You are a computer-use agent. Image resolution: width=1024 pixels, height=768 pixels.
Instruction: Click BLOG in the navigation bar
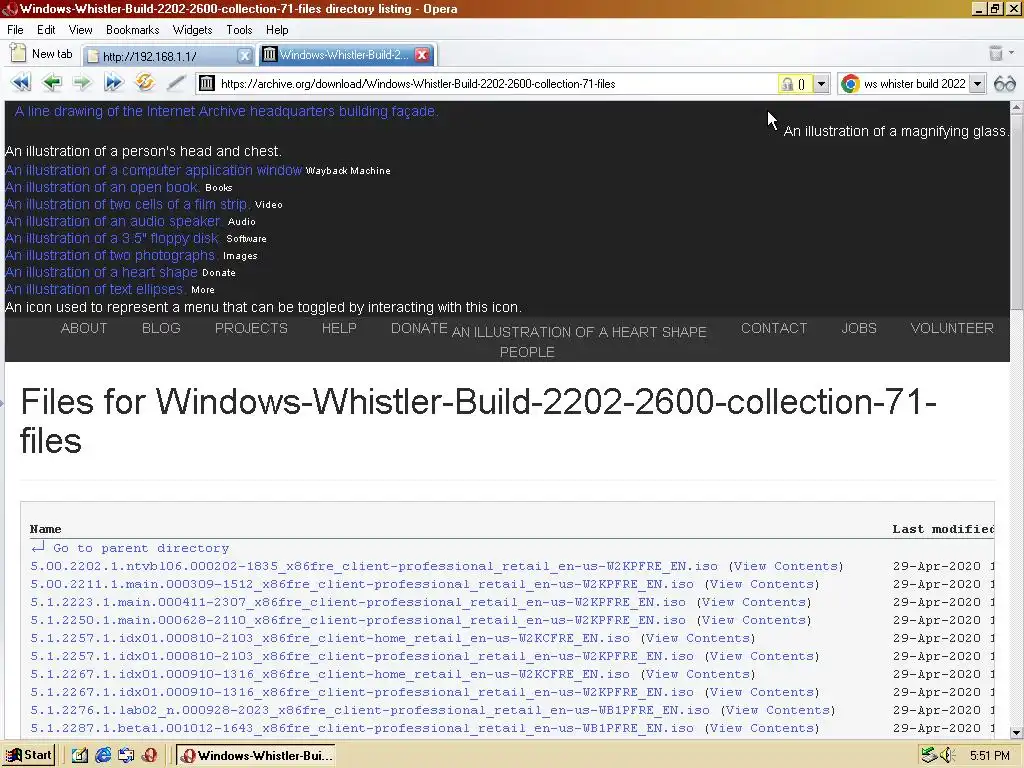click(x=161, y=328)
